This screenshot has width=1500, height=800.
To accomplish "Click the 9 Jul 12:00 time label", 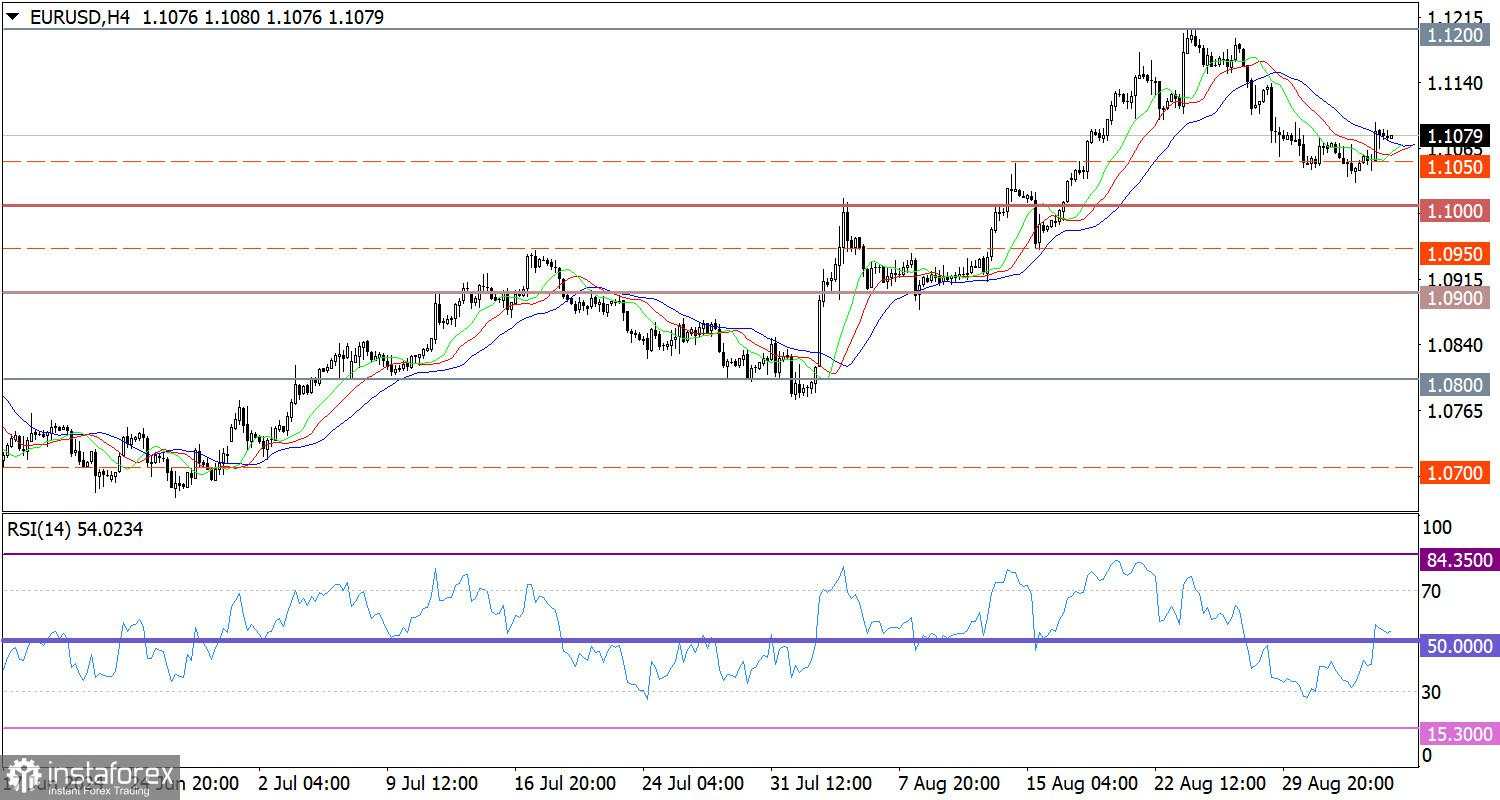I will point(431,782).
